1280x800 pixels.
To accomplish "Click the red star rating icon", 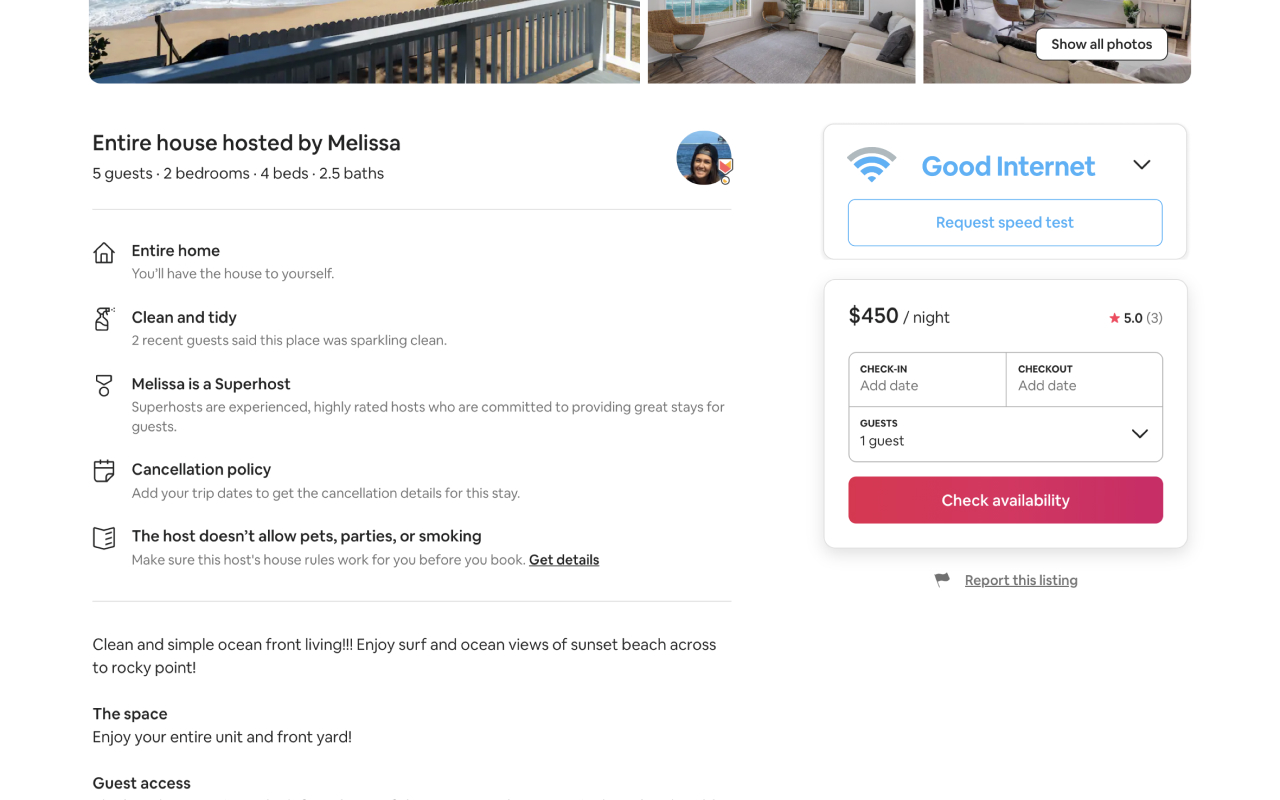I will point(1113,317).
